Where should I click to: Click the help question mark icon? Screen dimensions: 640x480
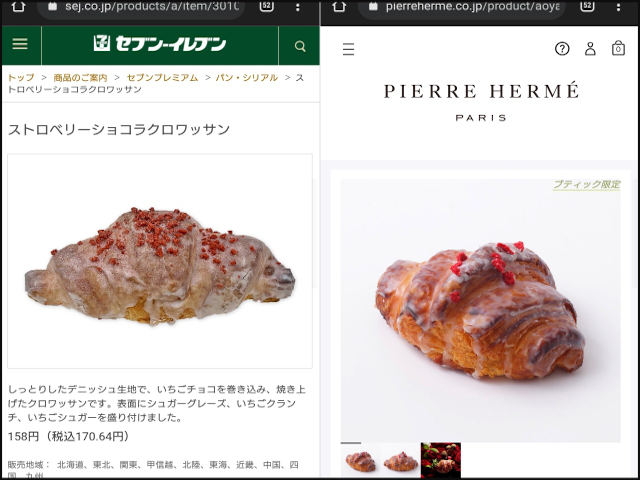click(x=562, y=49)
